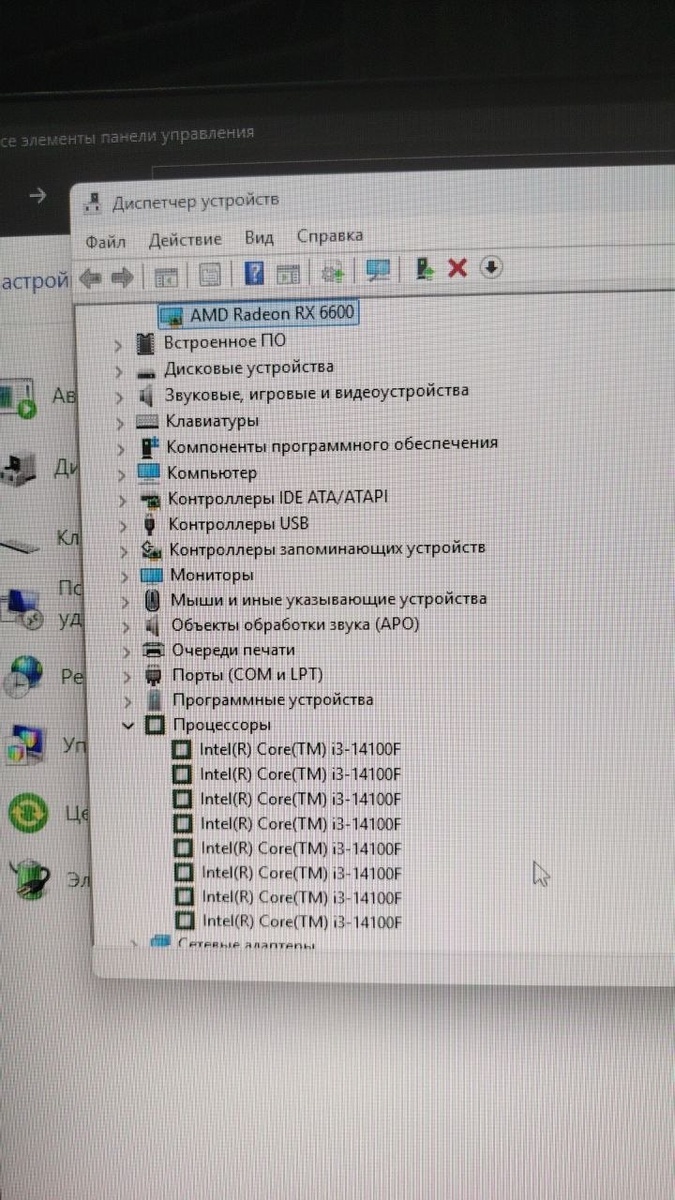Expand the Встроенное ПО category
Viewport: 675px width, 1200px height.
(x=118, y=345)
